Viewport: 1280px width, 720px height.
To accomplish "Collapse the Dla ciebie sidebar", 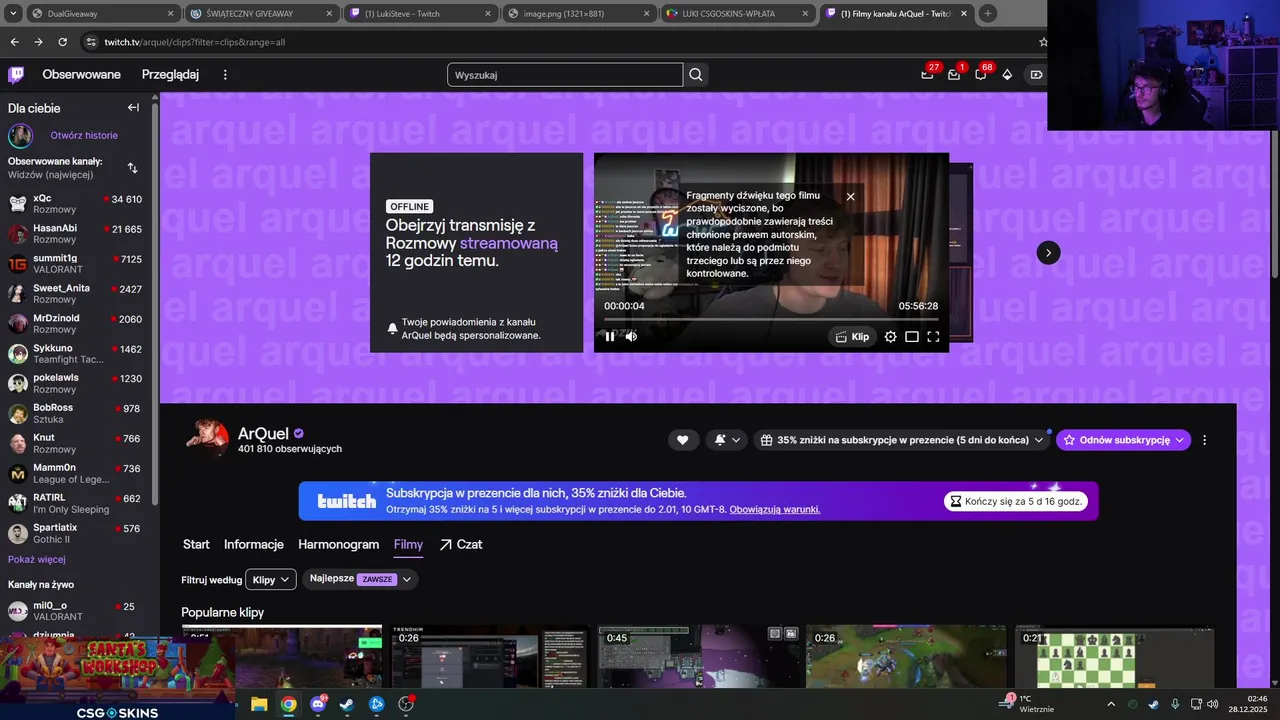I will 133,108.
